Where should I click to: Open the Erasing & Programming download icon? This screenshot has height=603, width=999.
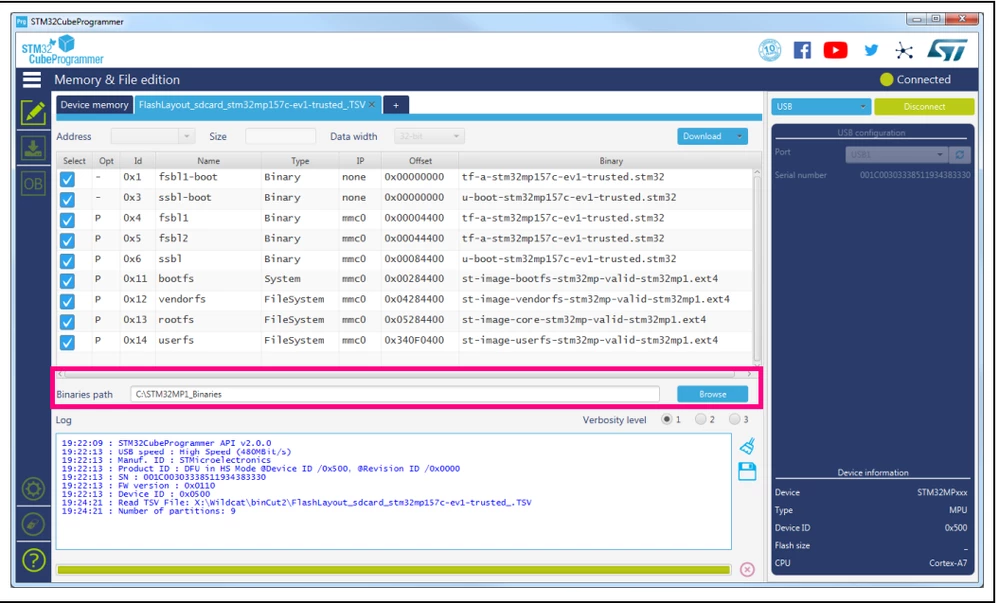(x=33, y=148)
